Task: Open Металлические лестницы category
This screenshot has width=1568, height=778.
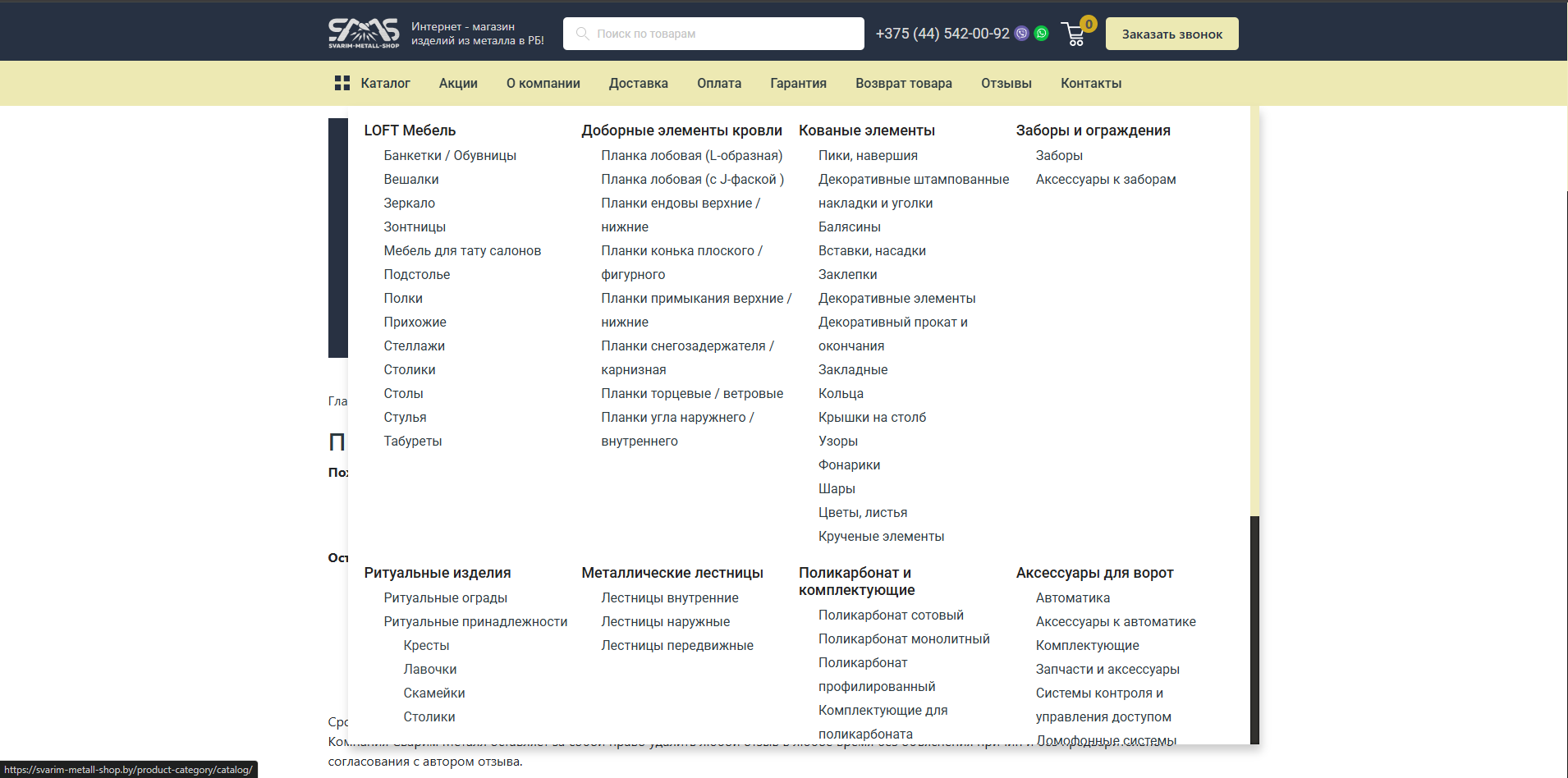Action: (672, 573)
